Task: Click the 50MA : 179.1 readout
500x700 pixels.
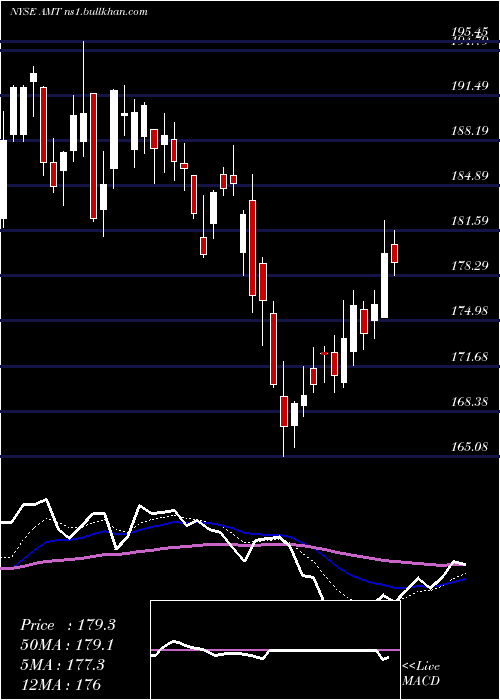Action: tap(67, 645)
